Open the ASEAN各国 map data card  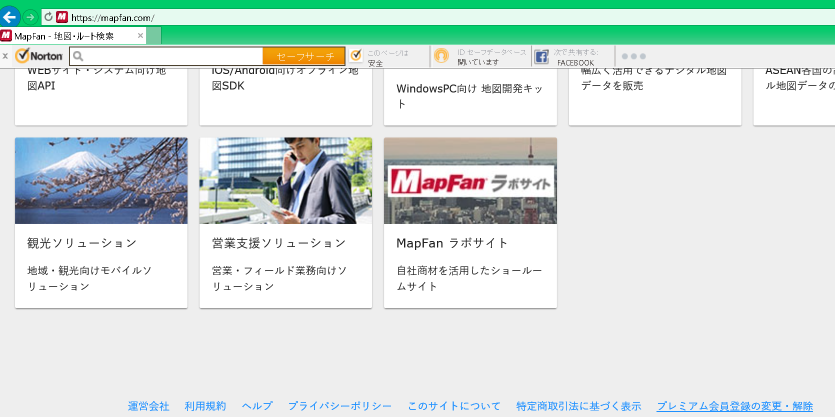click(794, 96)
